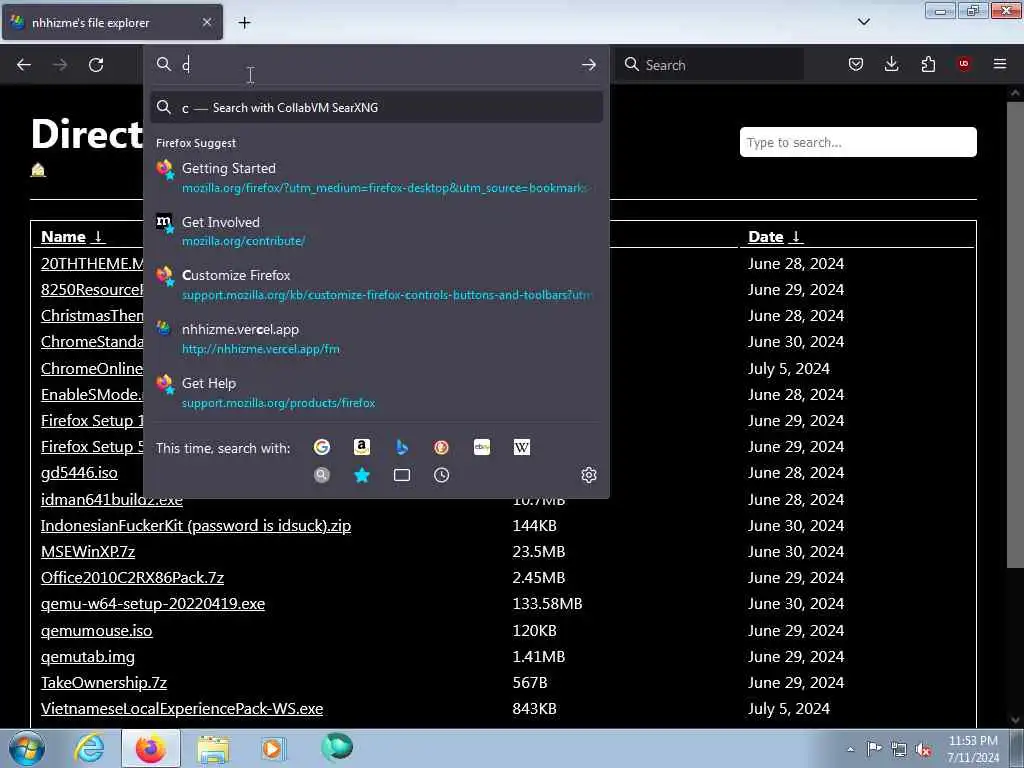Open the Downloads panel
This screenshot has width=1024, height=768.
click(891, 64)
